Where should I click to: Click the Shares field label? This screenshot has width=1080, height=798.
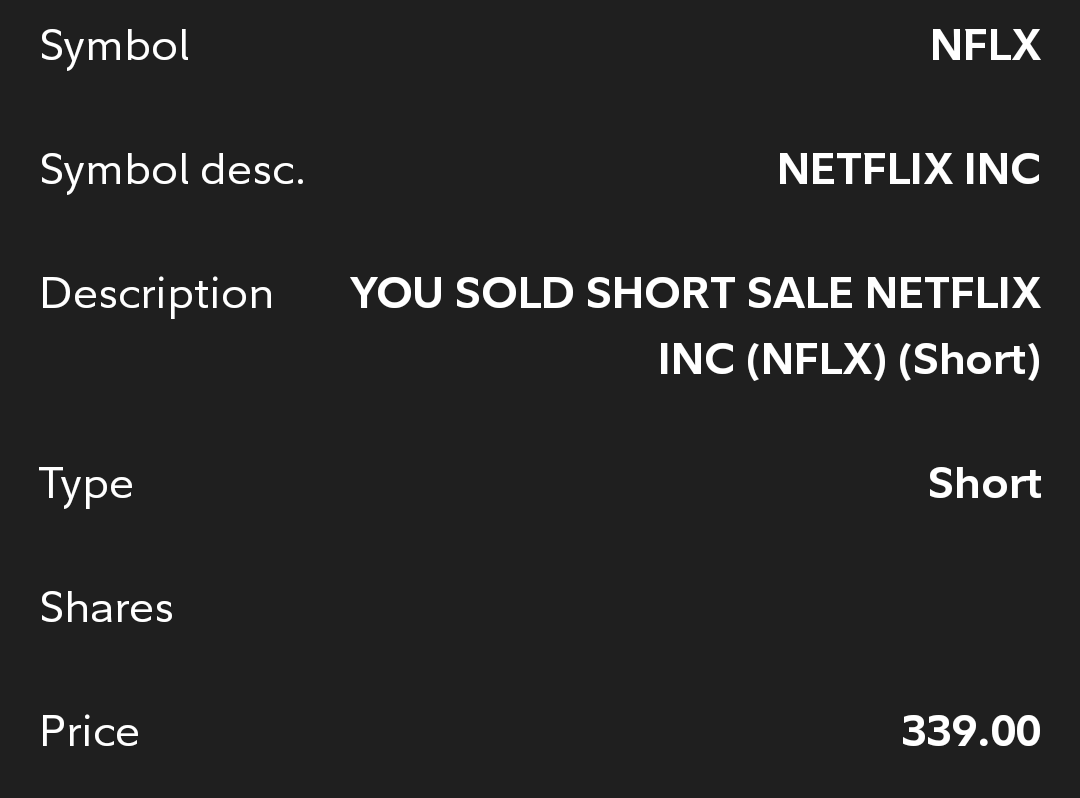click(x=106, y=608)
